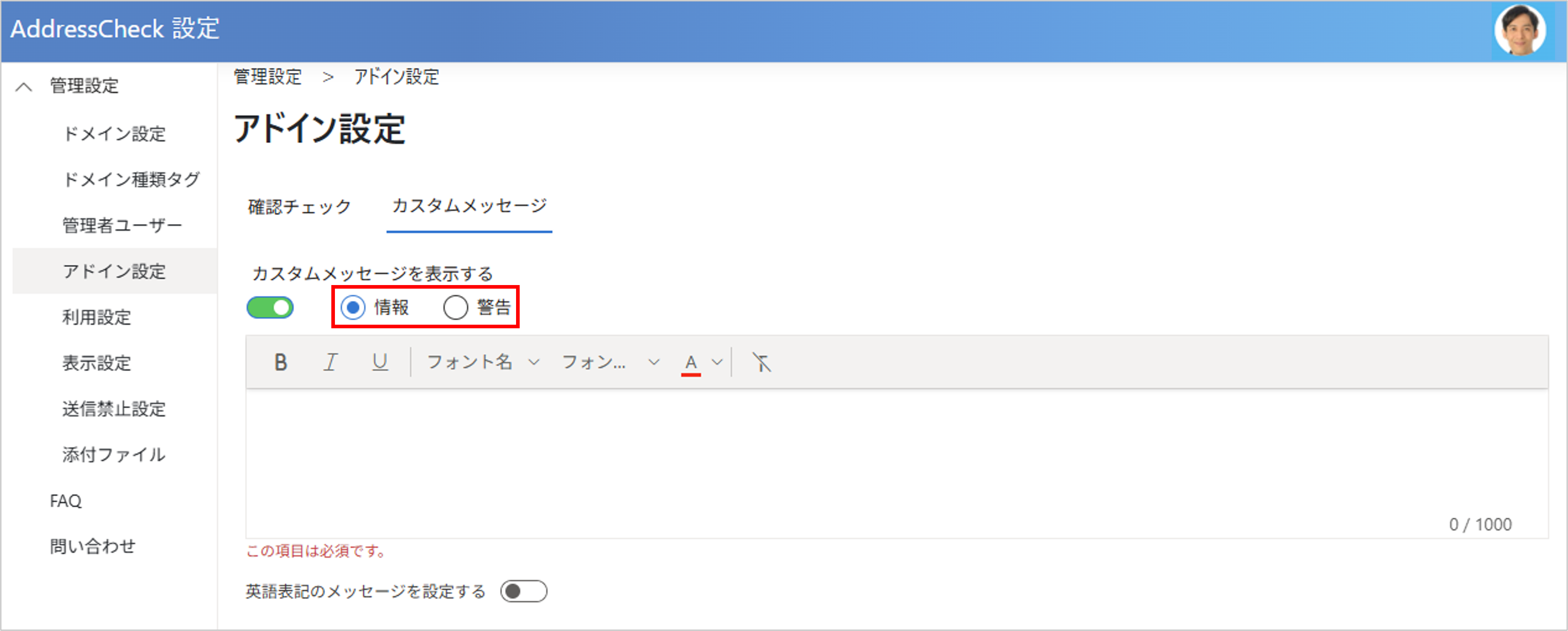Viewport: 1568px width, 631px height.
Task: Enable the English message toggle
Action: coord(524,591)
